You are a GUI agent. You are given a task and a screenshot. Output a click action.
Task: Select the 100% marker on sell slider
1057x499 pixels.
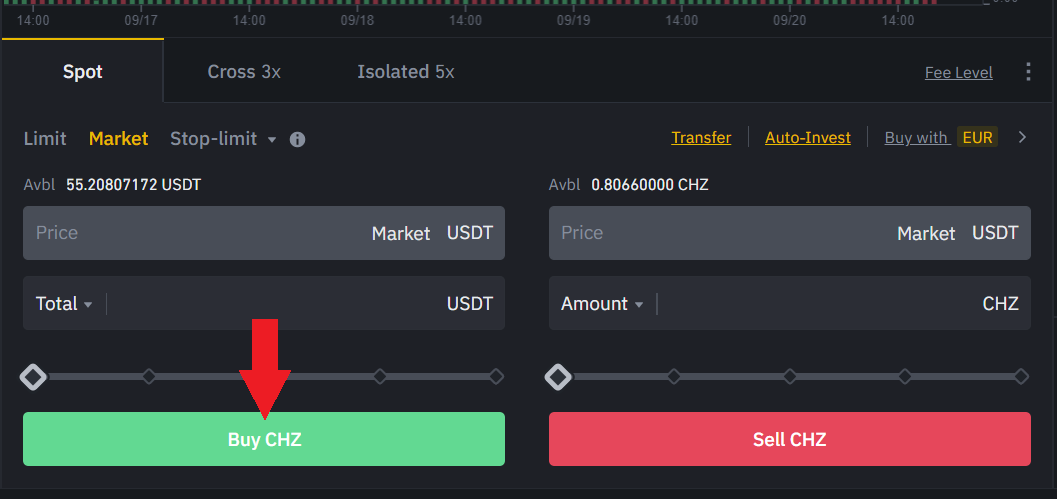pos(1021,377)
